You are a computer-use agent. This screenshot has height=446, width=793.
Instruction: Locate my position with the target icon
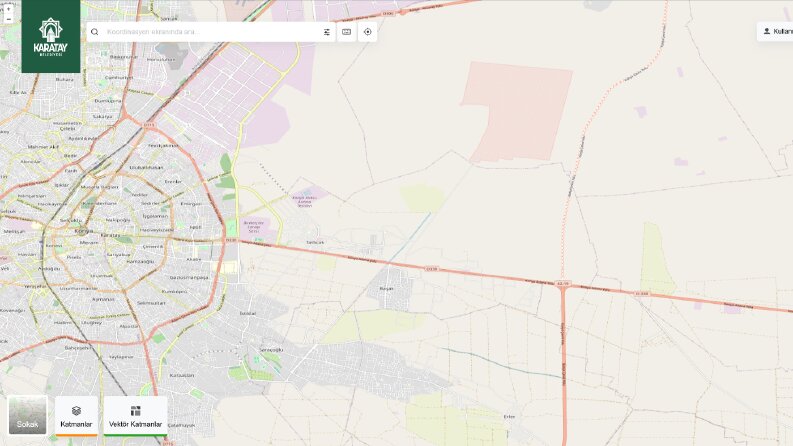pyautogui.click(x=368, y=32)
